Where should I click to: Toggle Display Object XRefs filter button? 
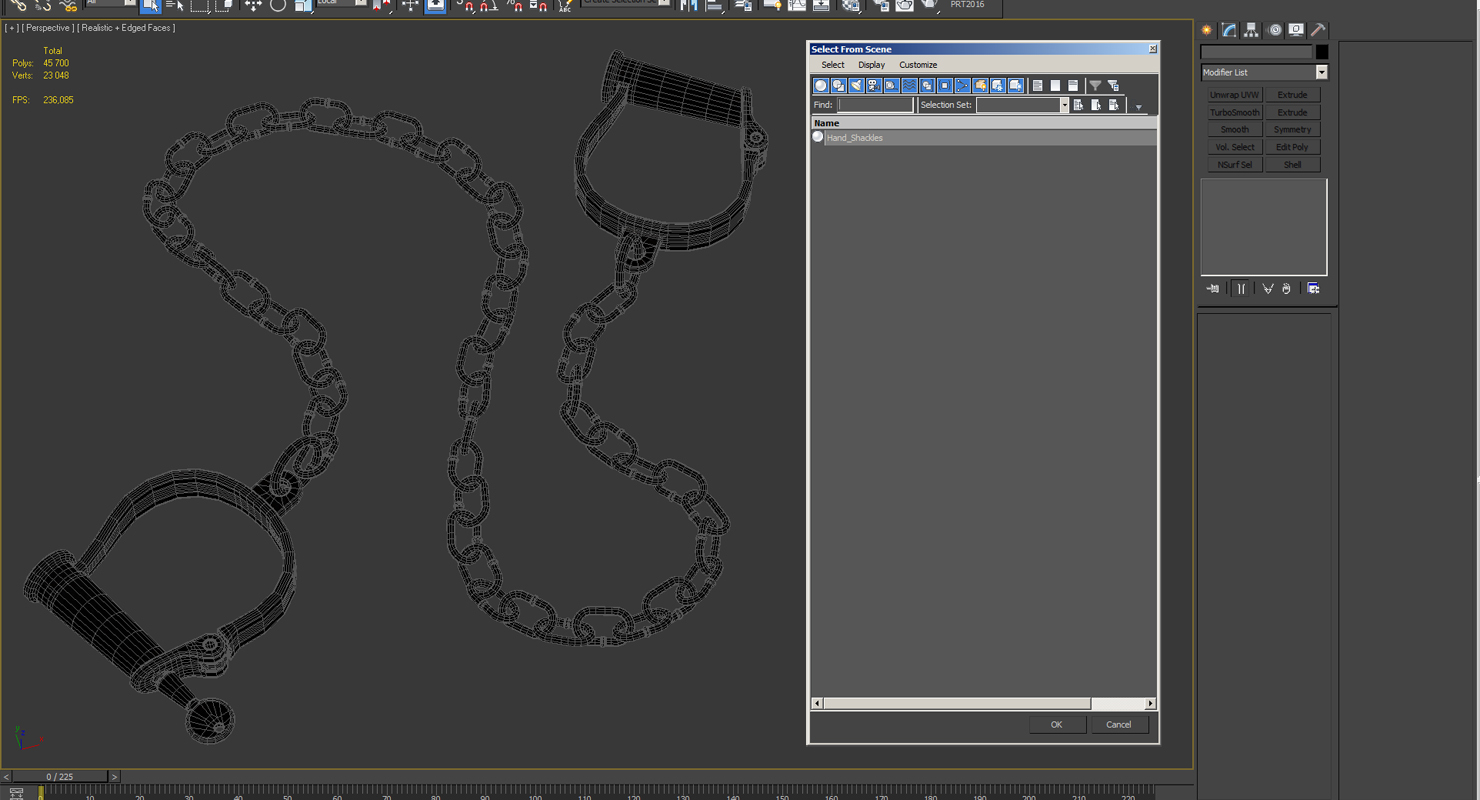click(x=945, y=86)
